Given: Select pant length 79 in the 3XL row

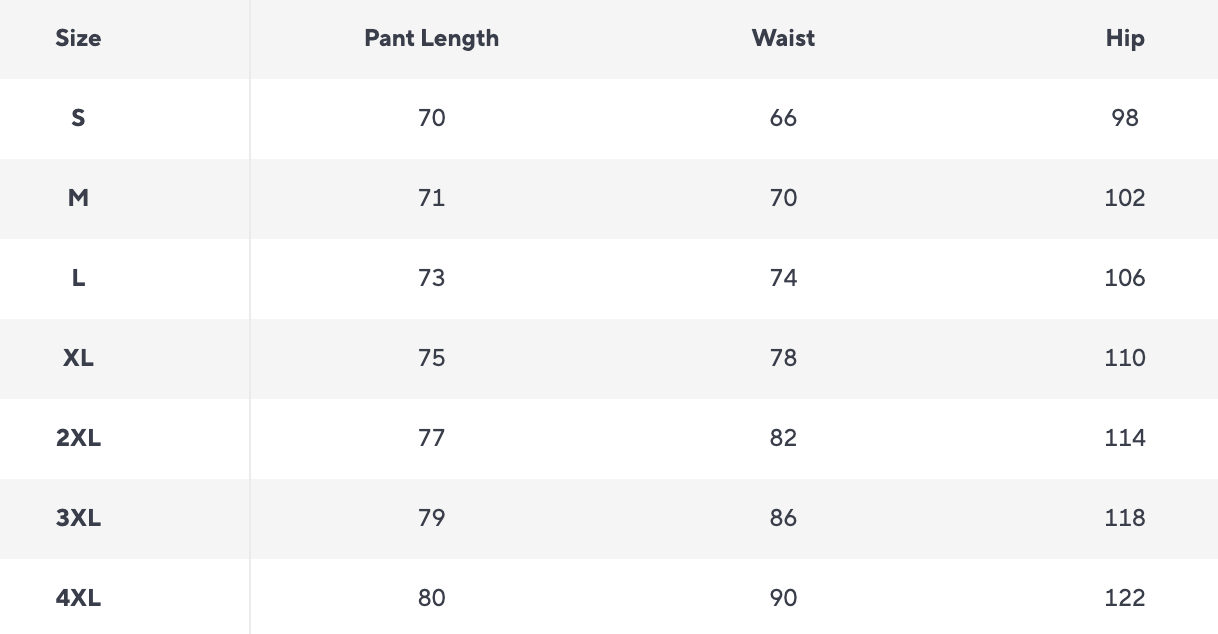Looking at the screenshot, I should point(431,518).
